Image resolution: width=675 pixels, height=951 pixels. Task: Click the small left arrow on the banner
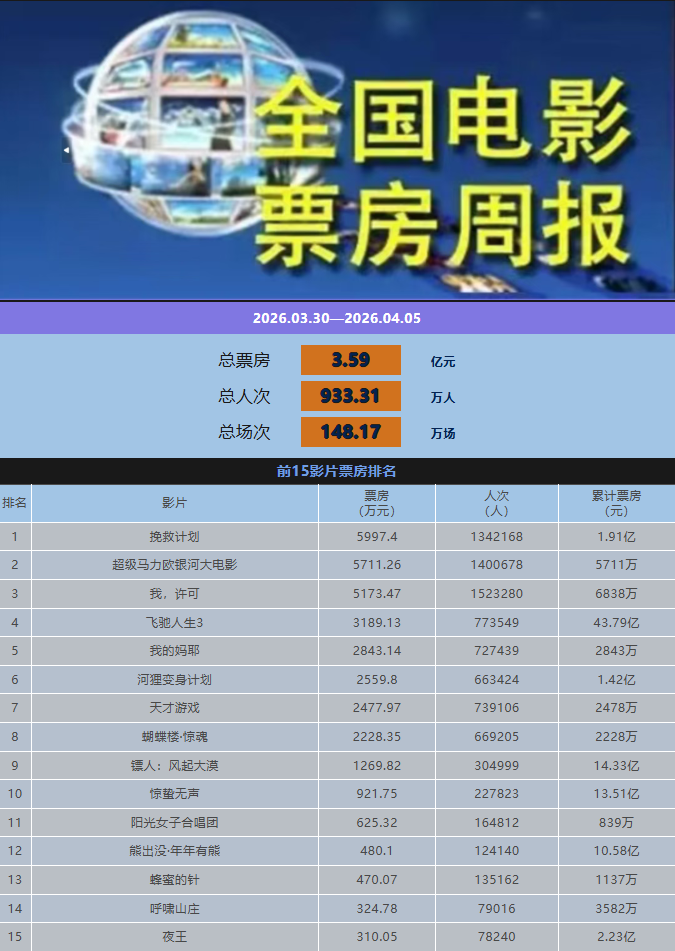coord(66,150)
